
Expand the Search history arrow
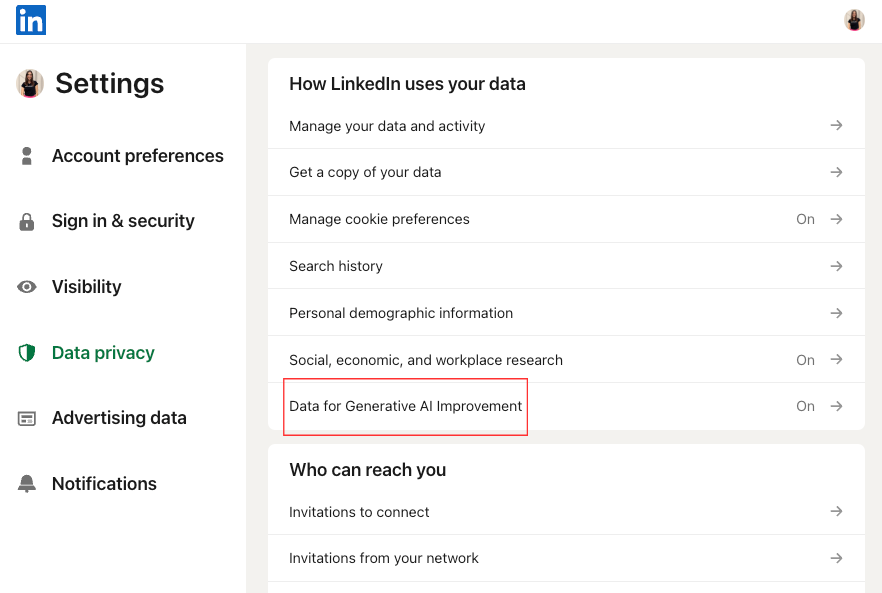click(x=836, y=266)
